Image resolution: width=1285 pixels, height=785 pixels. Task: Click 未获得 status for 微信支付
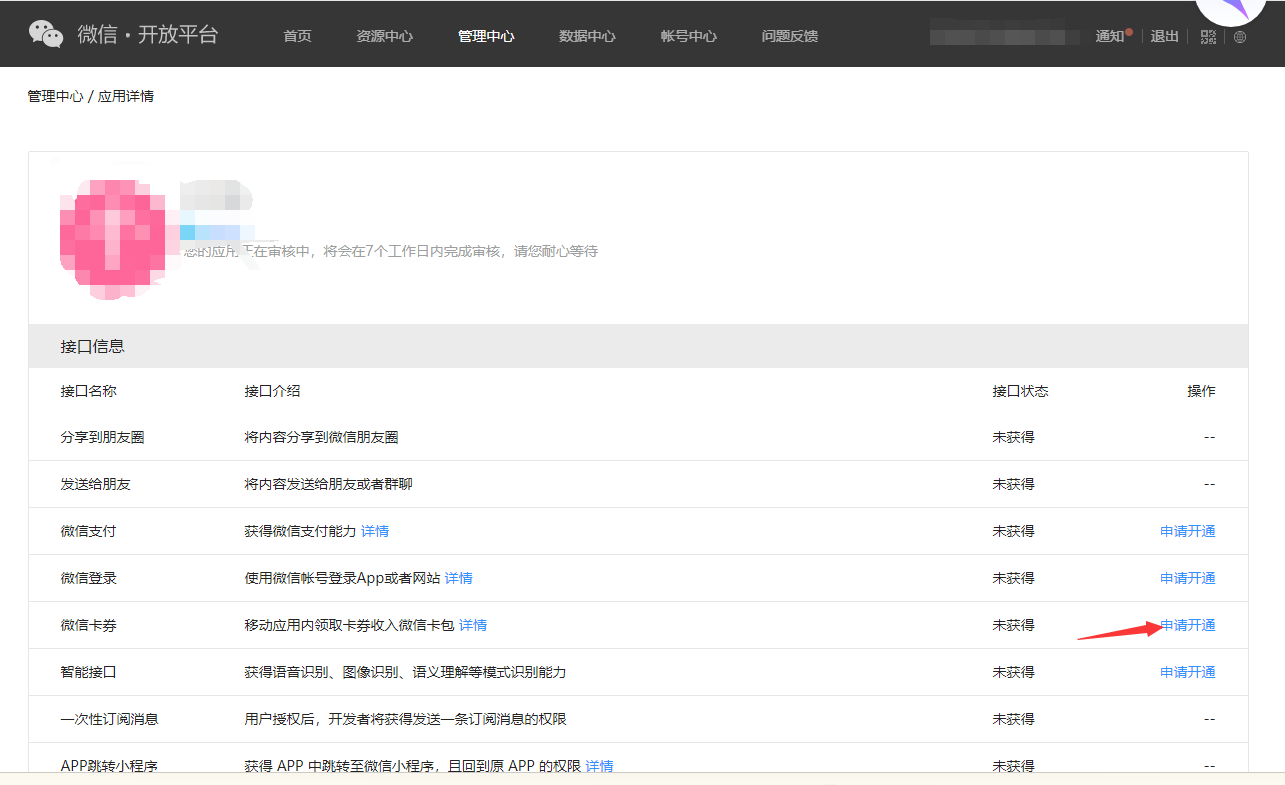tap(1013, 531)
